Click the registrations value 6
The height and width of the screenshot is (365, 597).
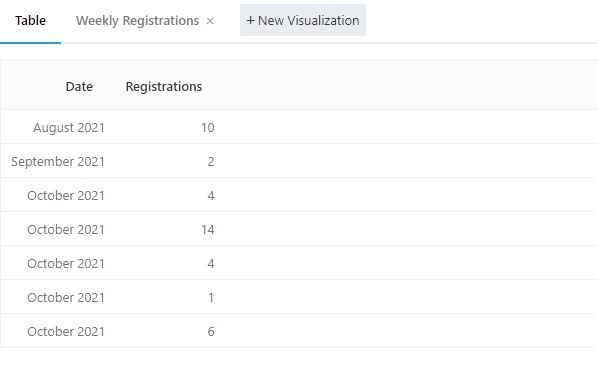[x=211, y=332]
